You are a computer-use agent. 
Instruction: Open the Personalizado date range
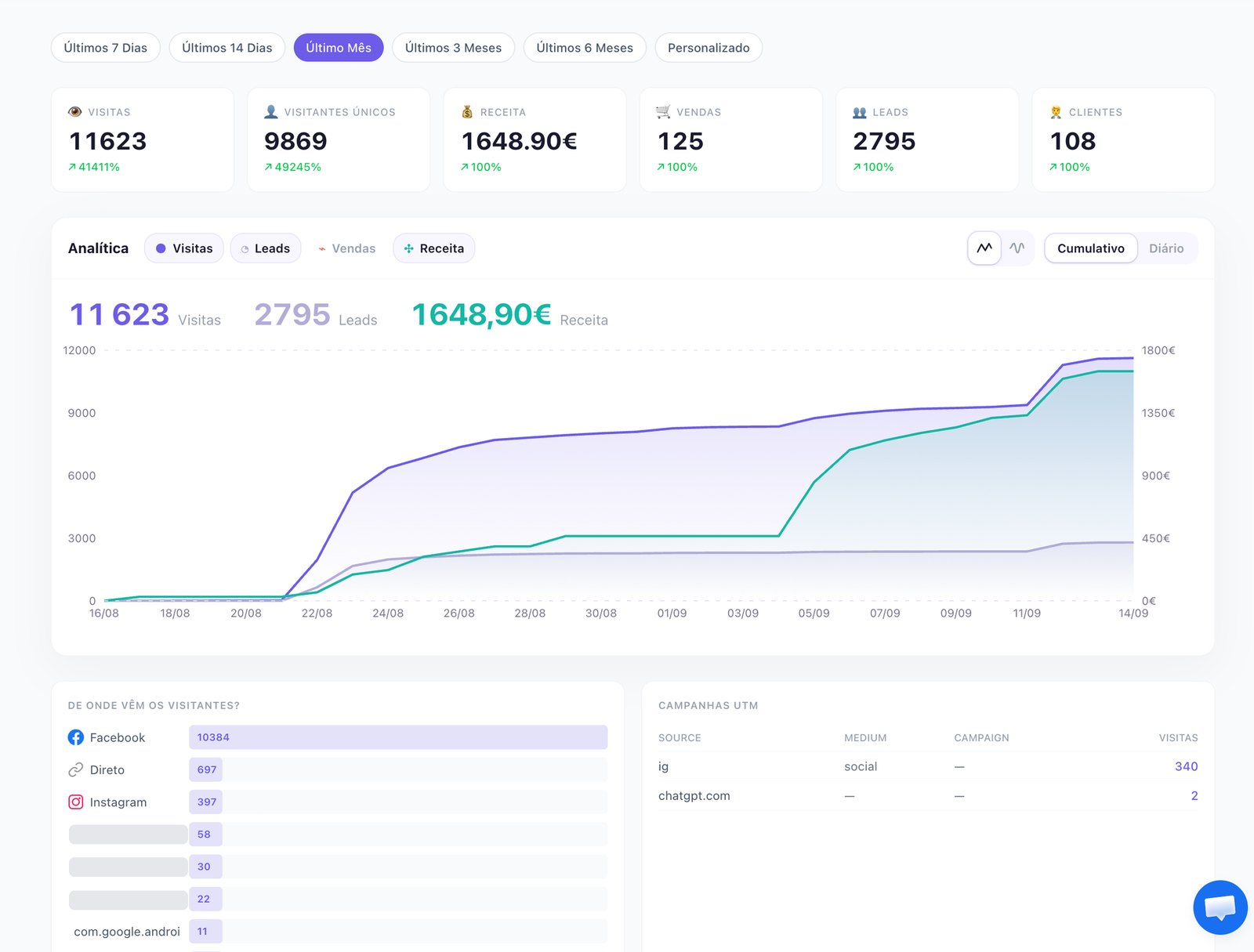pyautogui.click(x=709, y=48)
